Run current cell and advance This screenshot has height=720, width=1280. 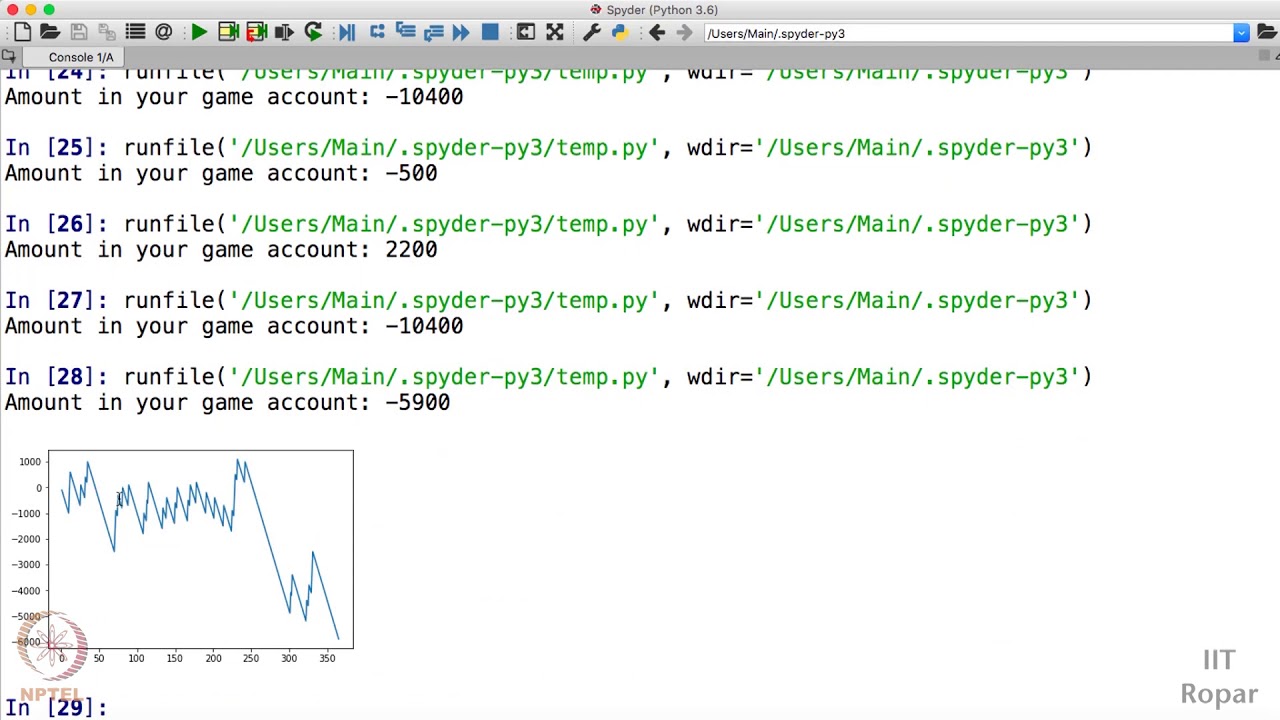256,33
